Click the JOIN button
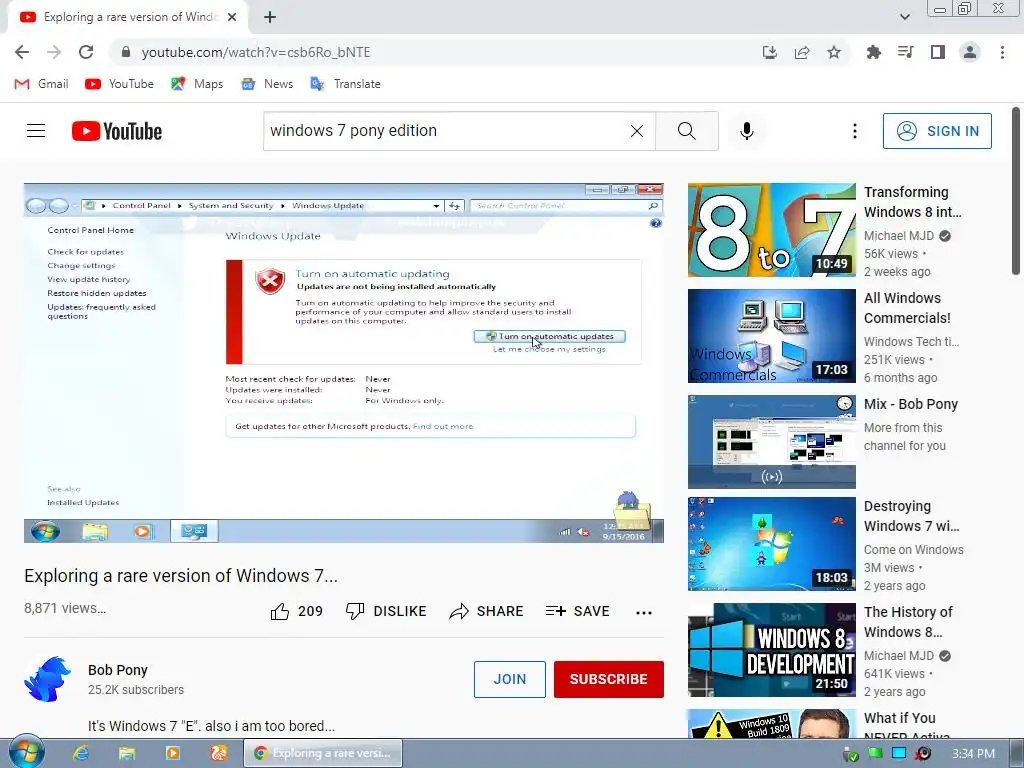This screenshot has width=1024, height=768. tap(509, 679)
